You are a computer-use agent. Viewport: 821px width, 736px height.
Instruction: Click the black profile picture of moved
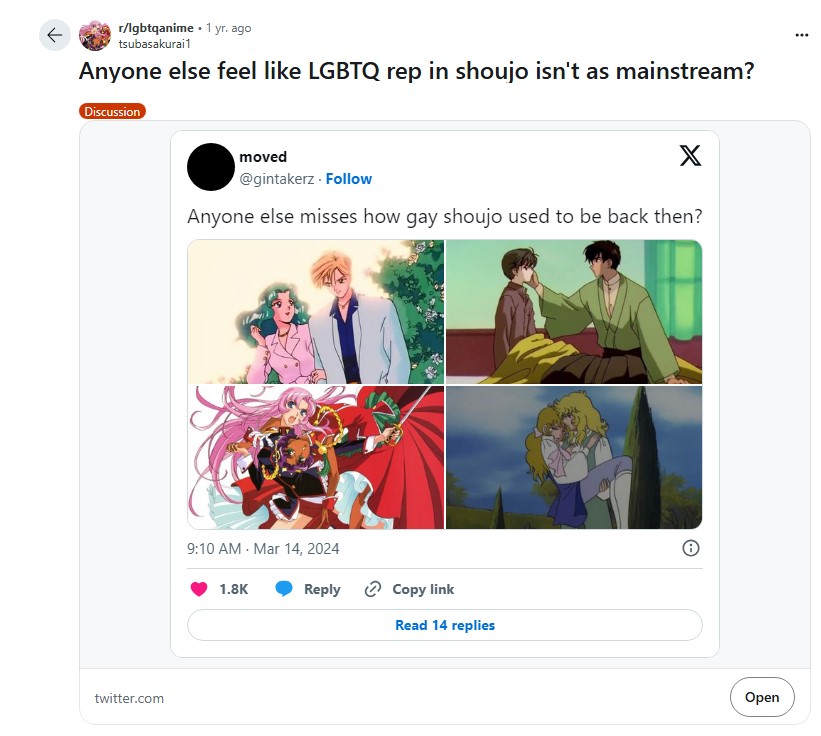(210, 167)
